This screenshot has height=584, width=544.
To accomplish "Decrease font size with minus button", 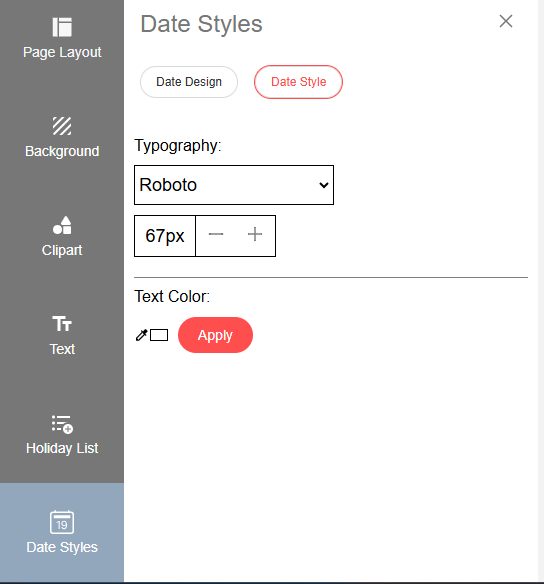I will pos(216,234).
